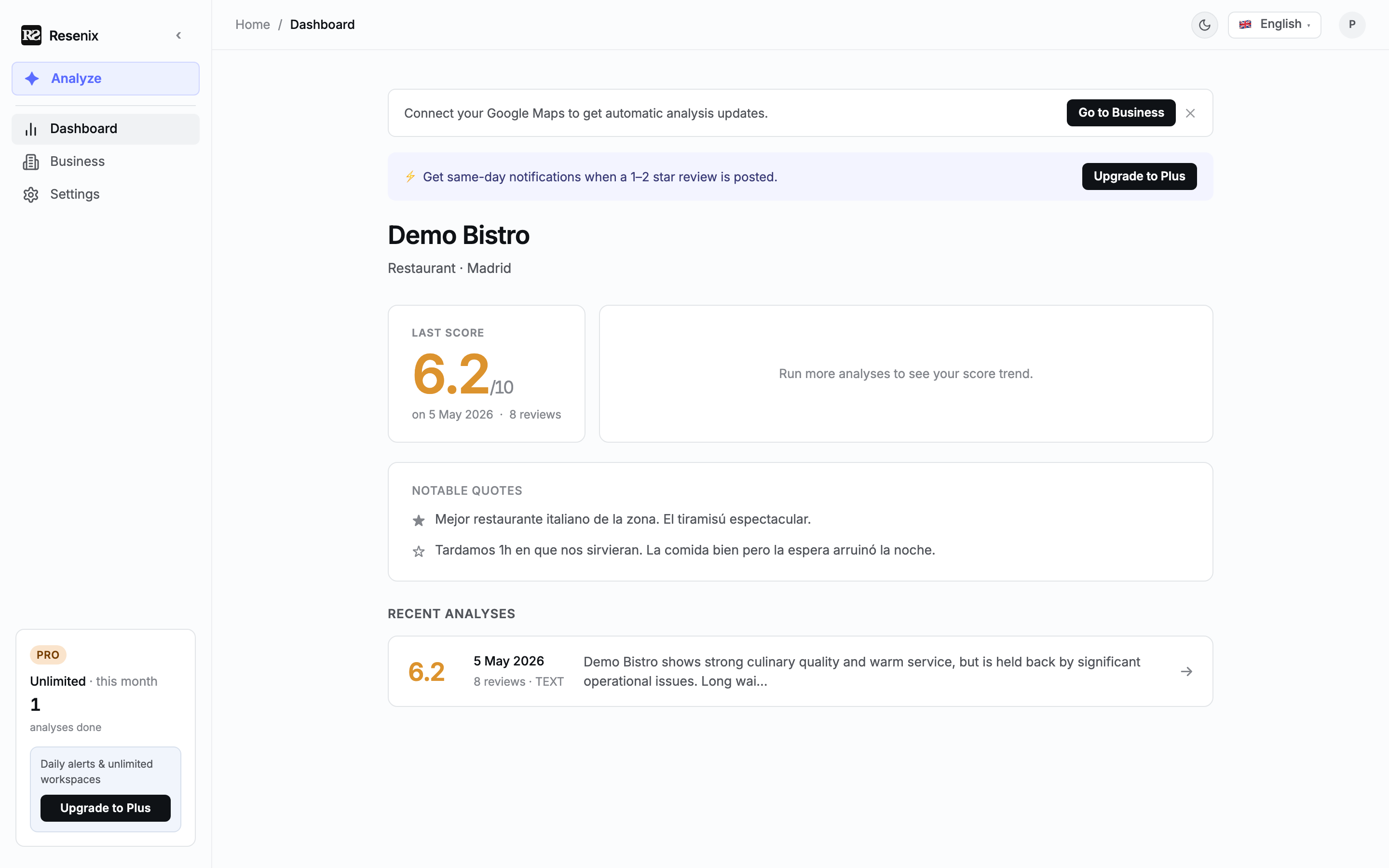Open the P user avatar menu
1389x868 pixels.
[x=1352, y=25]
